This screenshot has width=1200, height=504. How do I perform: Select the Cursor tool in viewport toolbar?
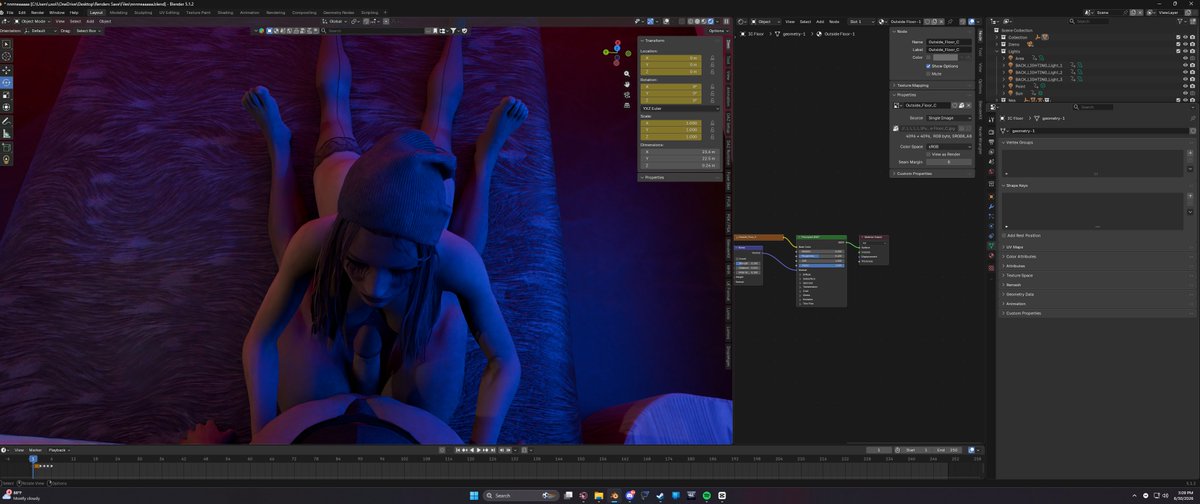(8, 56)
